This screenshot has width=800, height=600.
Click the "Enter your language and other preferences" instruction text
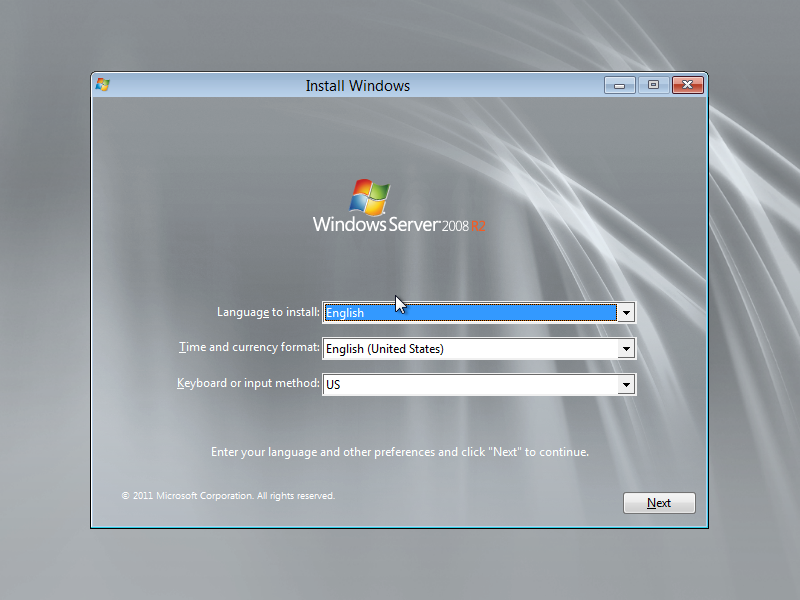click(400, 452)
